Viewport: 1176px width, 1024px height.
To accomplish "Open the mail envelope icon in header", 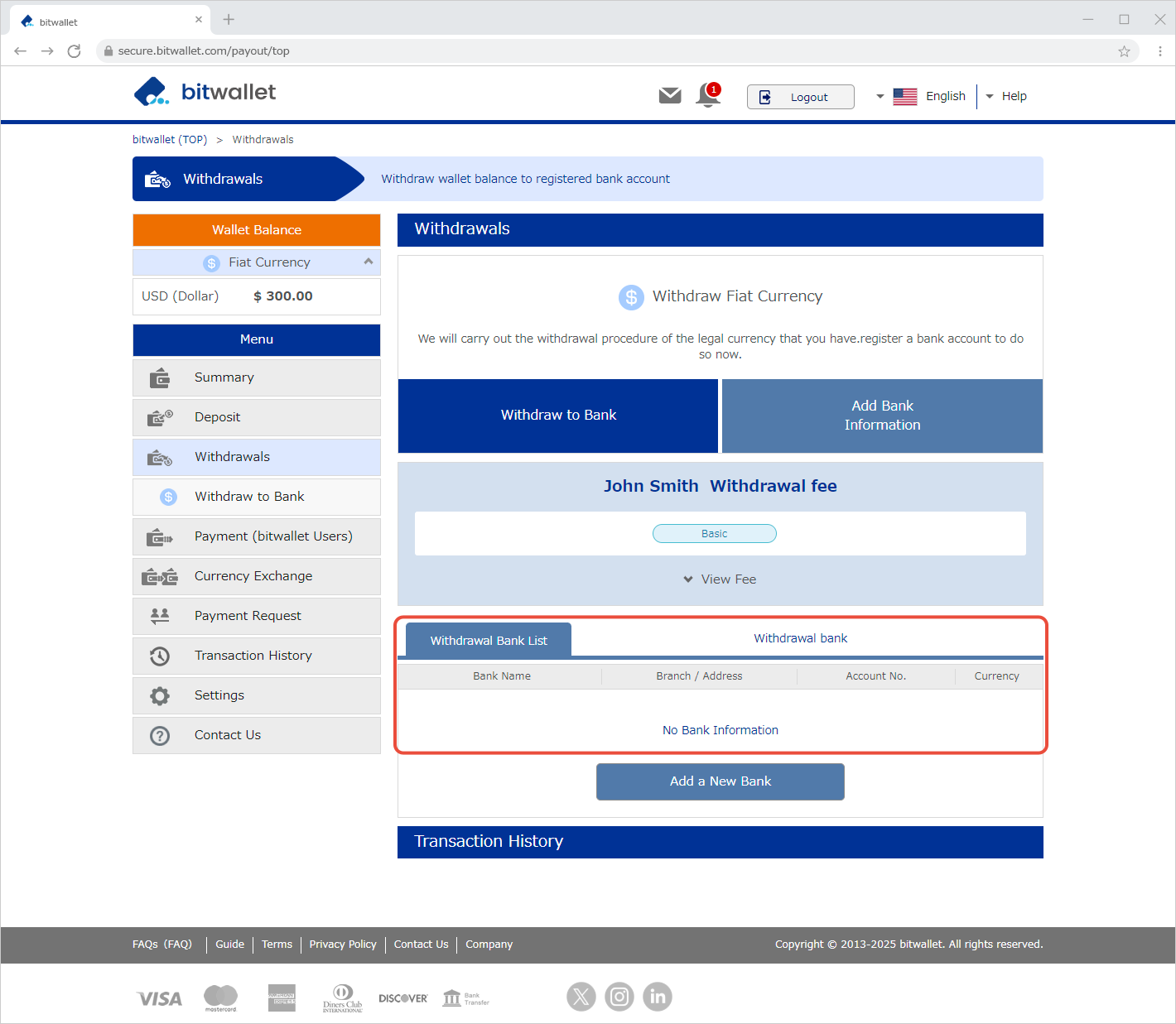I will 669,96.
